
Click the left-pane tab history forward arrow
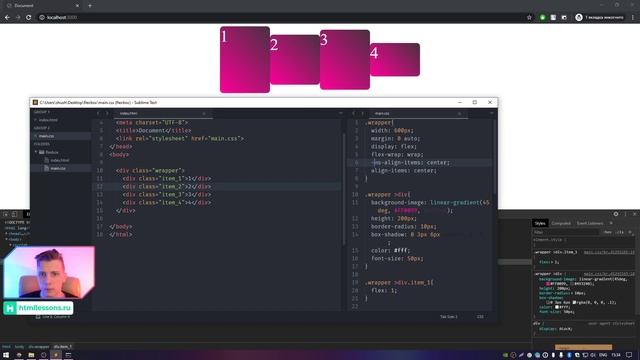[107, 113]
